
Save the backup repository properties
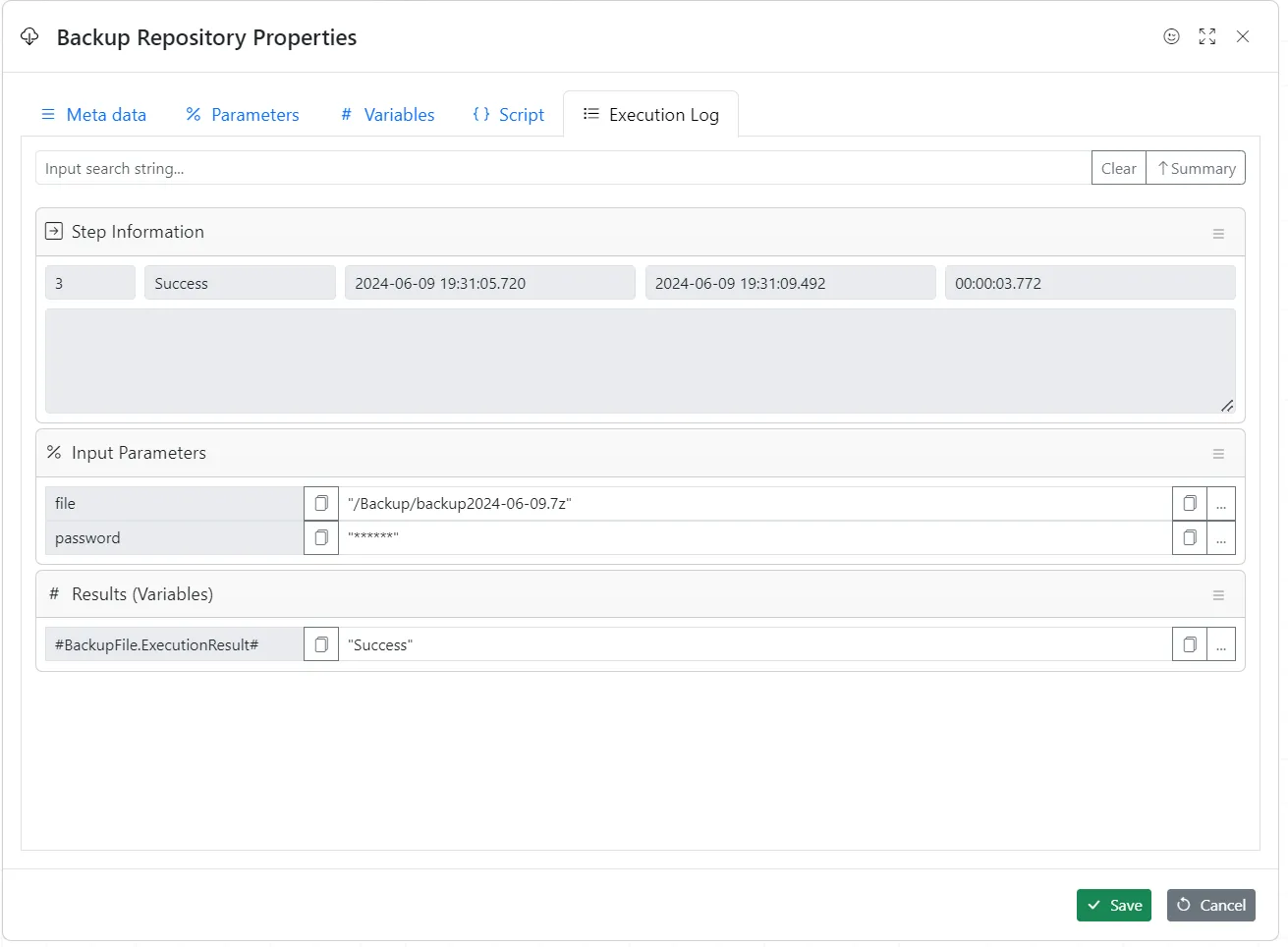click(x=1113, y=905)
